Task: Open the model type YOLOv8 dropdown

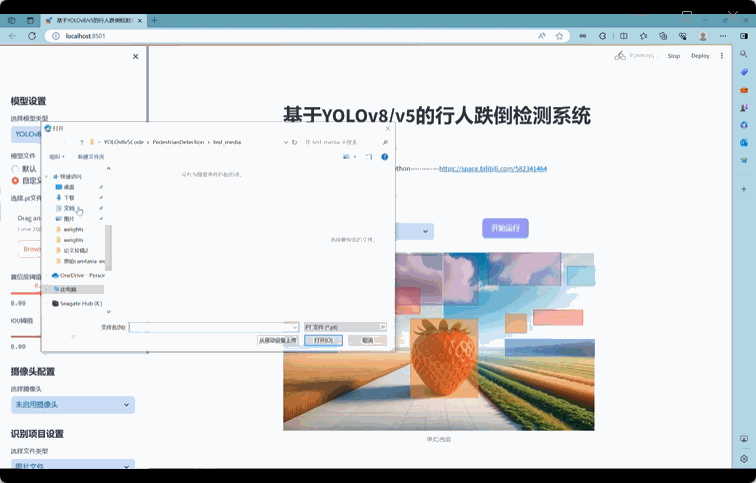Action: click(27, 134)
